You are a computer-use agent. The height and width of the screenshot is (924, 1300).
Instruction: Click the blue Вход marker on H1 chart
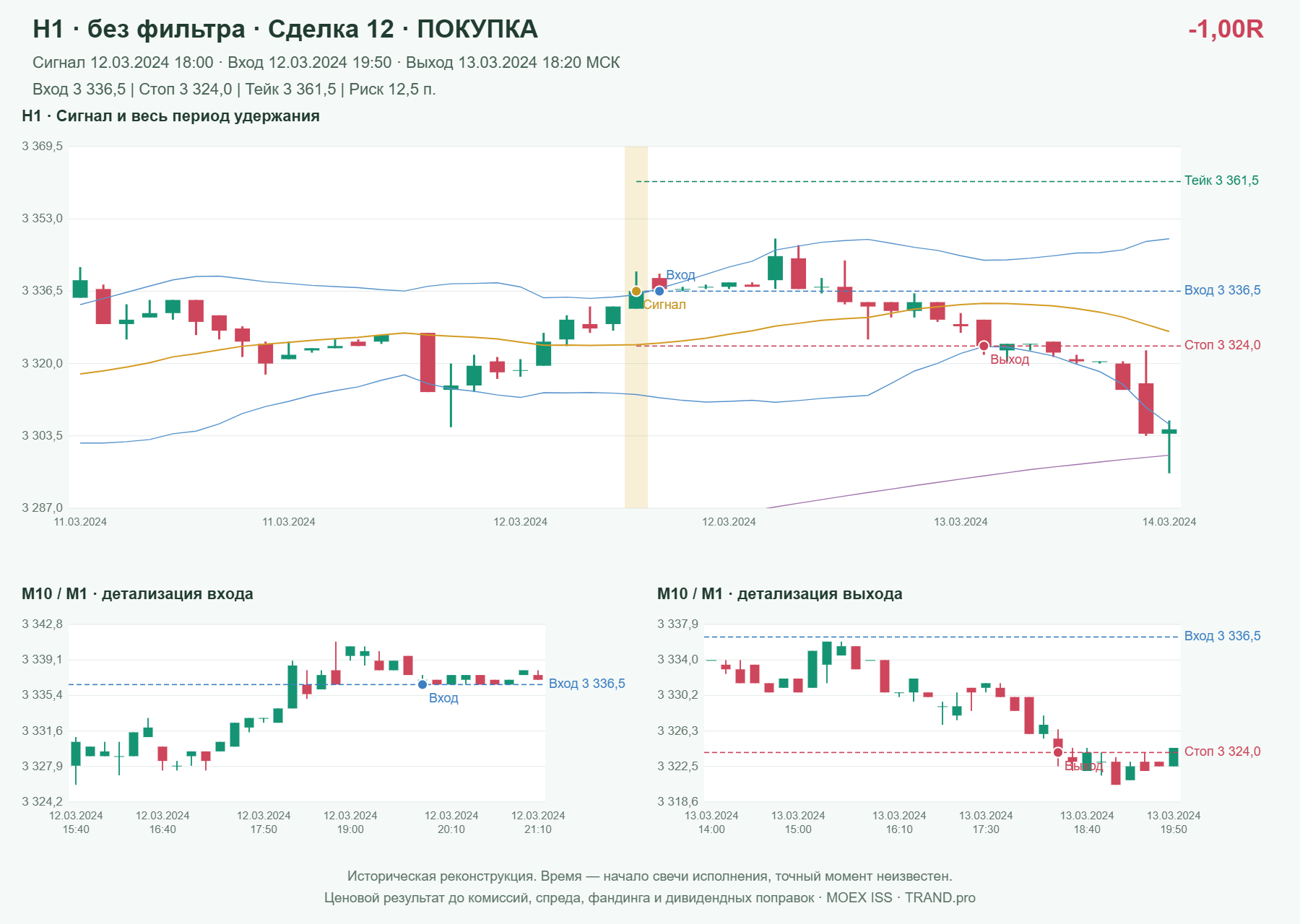[x=659, y=291]
